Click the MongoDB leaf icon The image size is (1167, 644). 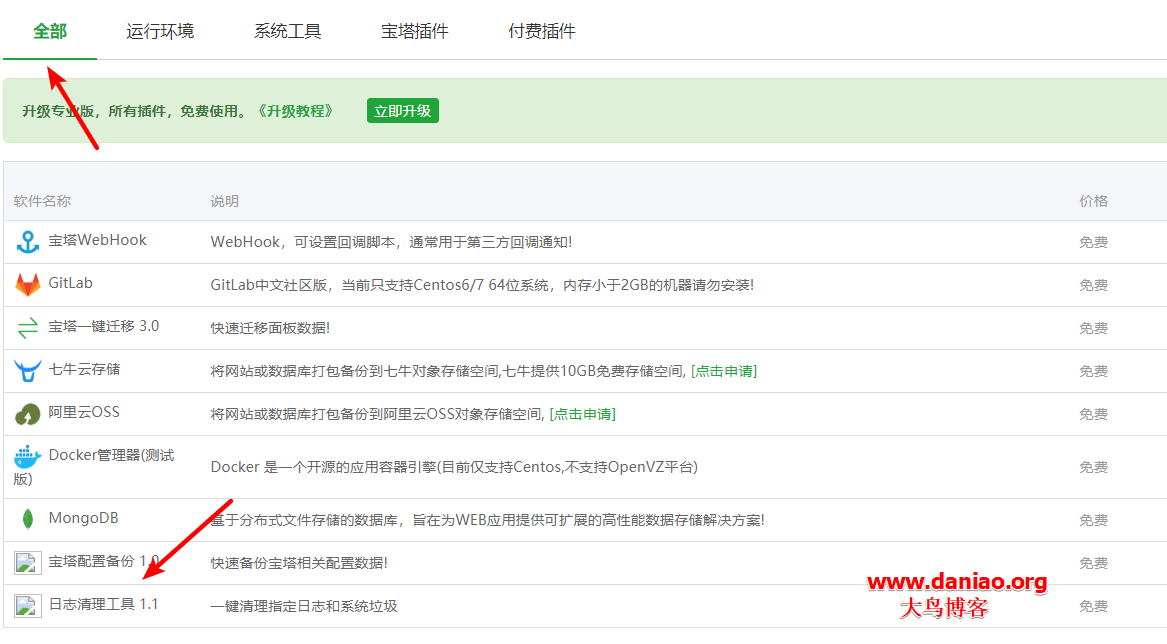point(28,519)
